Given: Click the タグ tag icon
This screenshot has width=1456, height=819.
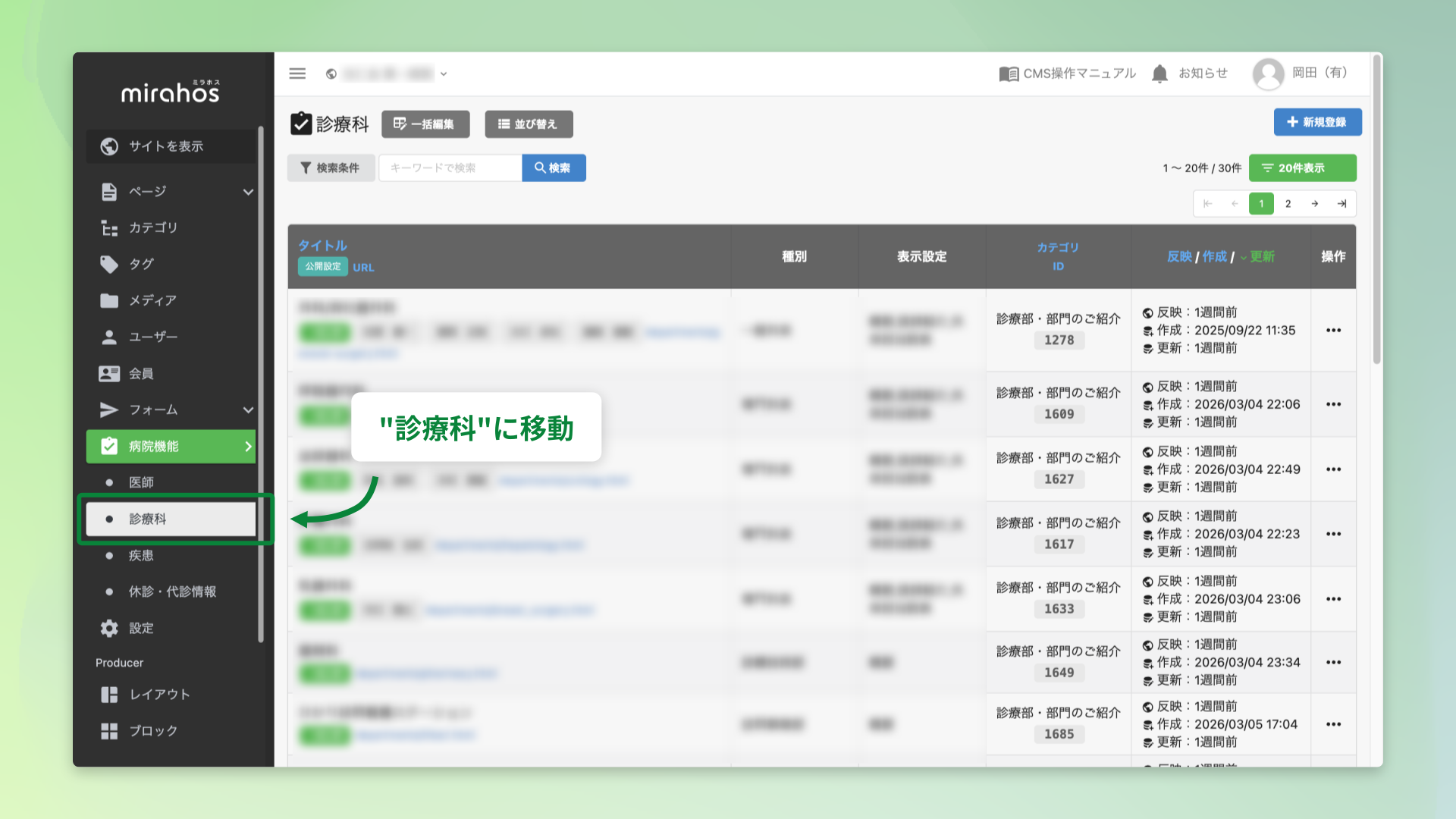Looking at the screenshot, I should coord(109,264).
